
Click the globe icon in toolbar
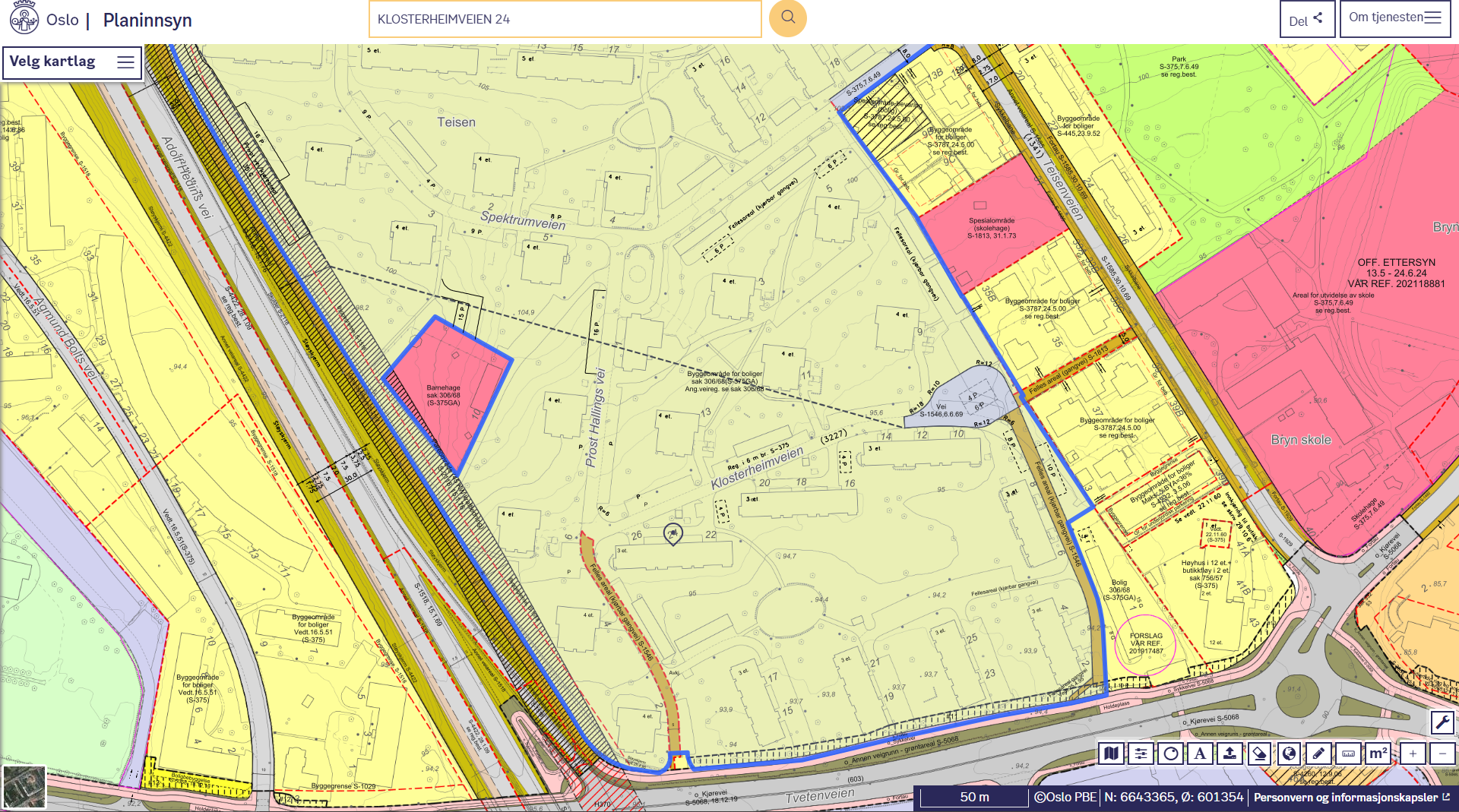[x=1289, y=754]
